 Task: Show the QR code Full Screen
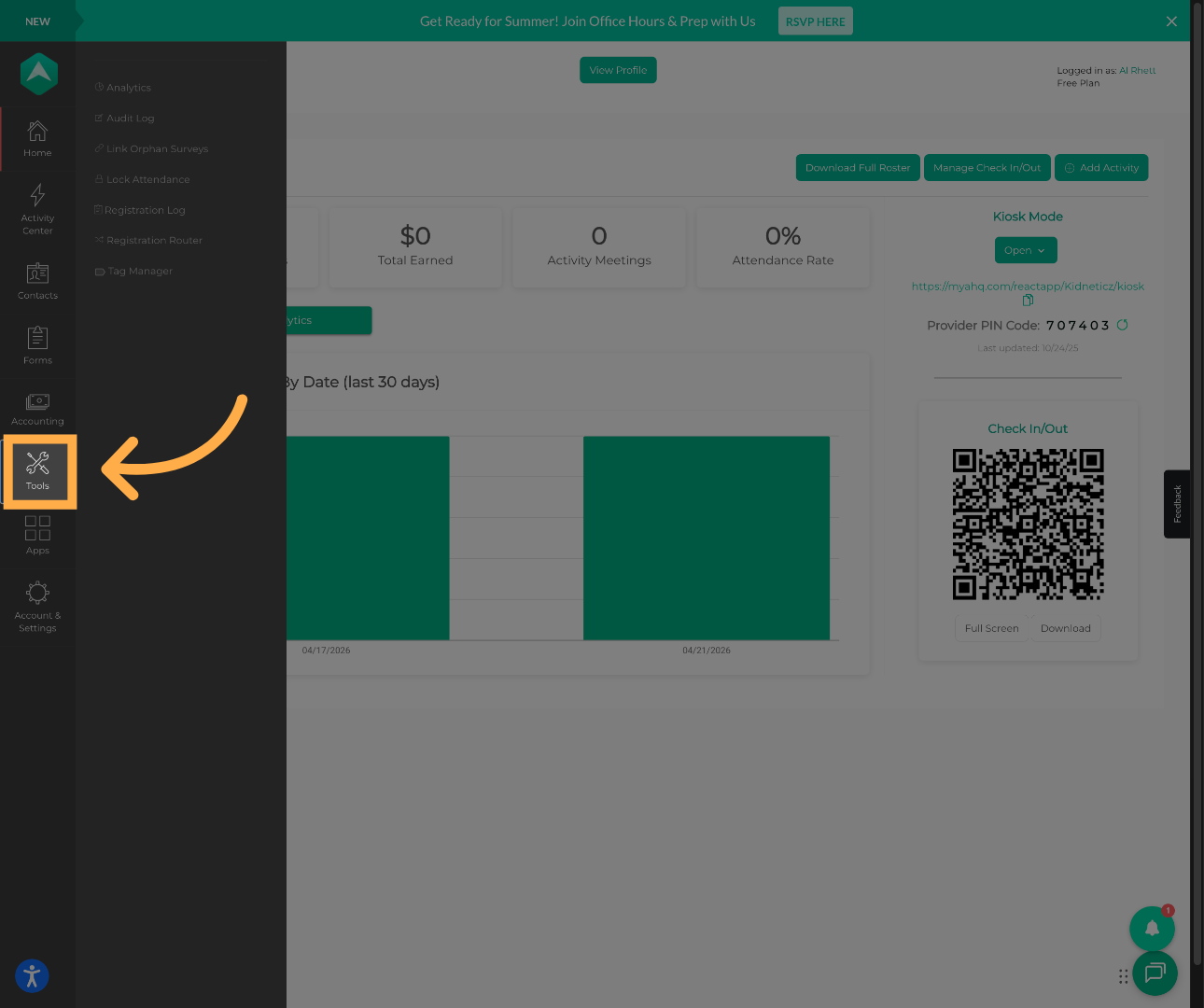[x=991, y=629]
